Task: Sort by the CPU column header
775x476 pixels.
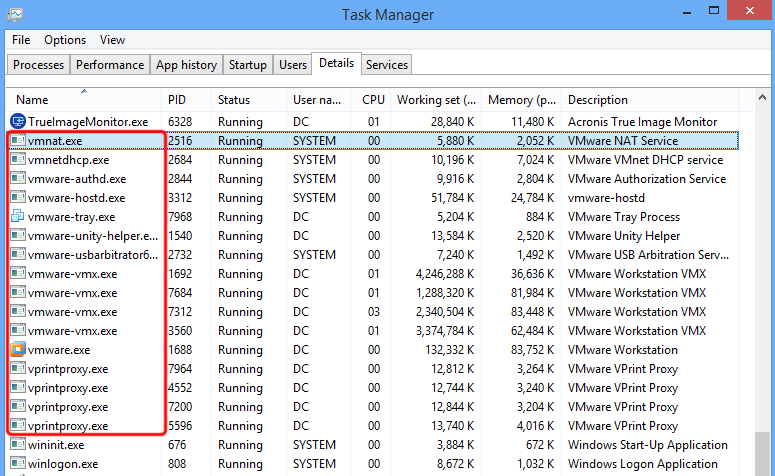Action: coord(371,100)
